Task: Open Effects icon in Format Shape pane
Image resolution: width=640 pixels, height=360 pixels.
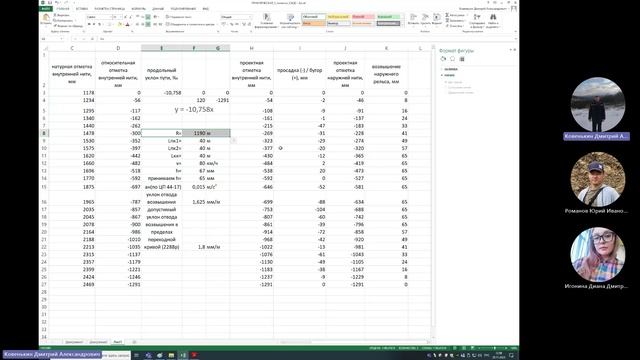Action: [453, 59]
